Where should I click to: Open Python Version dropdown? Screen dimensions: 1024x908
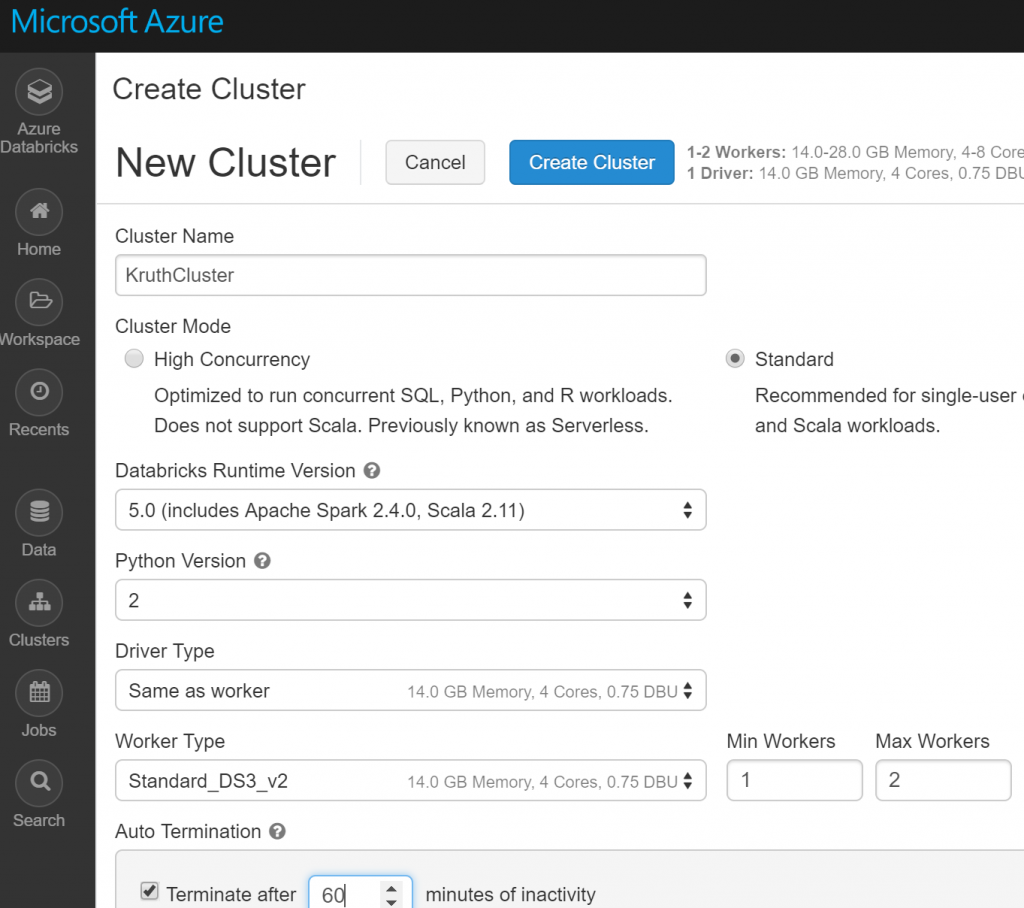point(411,600)
